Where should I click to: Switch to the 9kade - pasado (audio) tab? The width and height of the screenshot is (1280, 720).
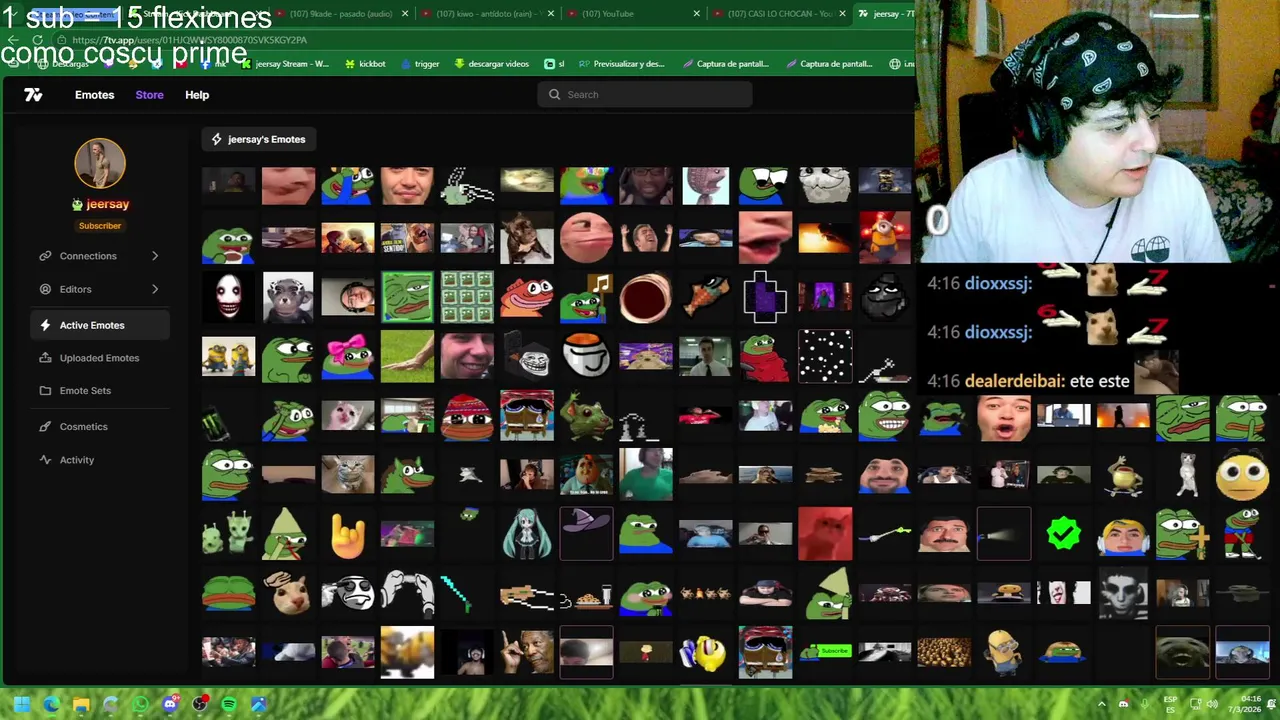pos(338,13)
